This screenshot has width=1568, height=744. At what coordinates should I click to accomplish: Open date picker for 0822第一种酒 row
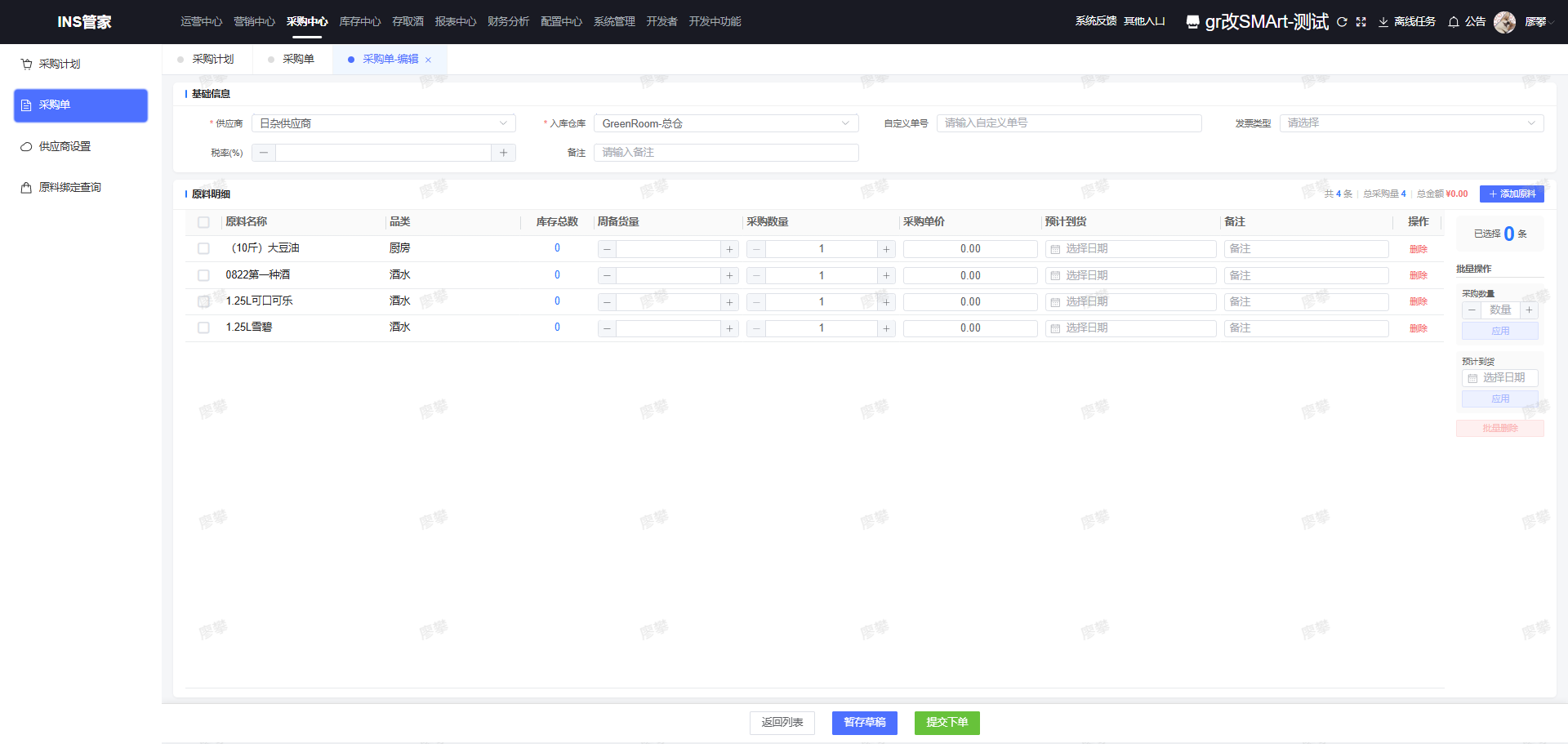tap(1130, 276)
